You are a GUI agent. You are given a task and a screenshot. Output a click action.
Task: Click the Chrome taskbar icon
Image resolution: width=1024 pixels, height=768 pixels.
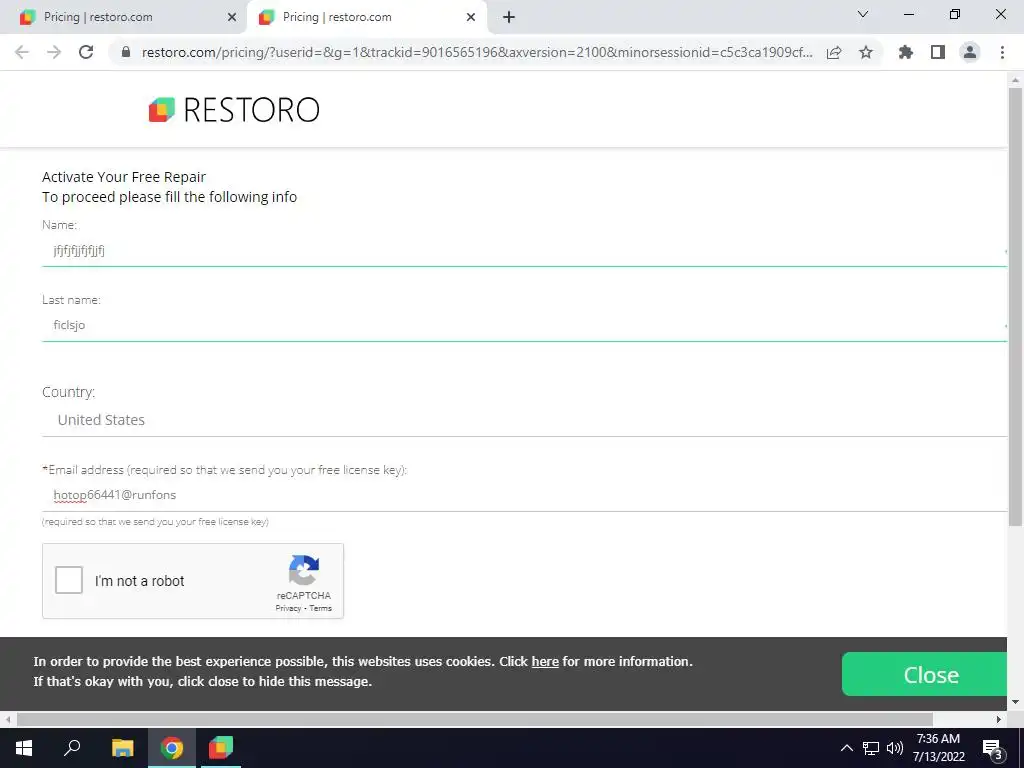tap(172, 748)
